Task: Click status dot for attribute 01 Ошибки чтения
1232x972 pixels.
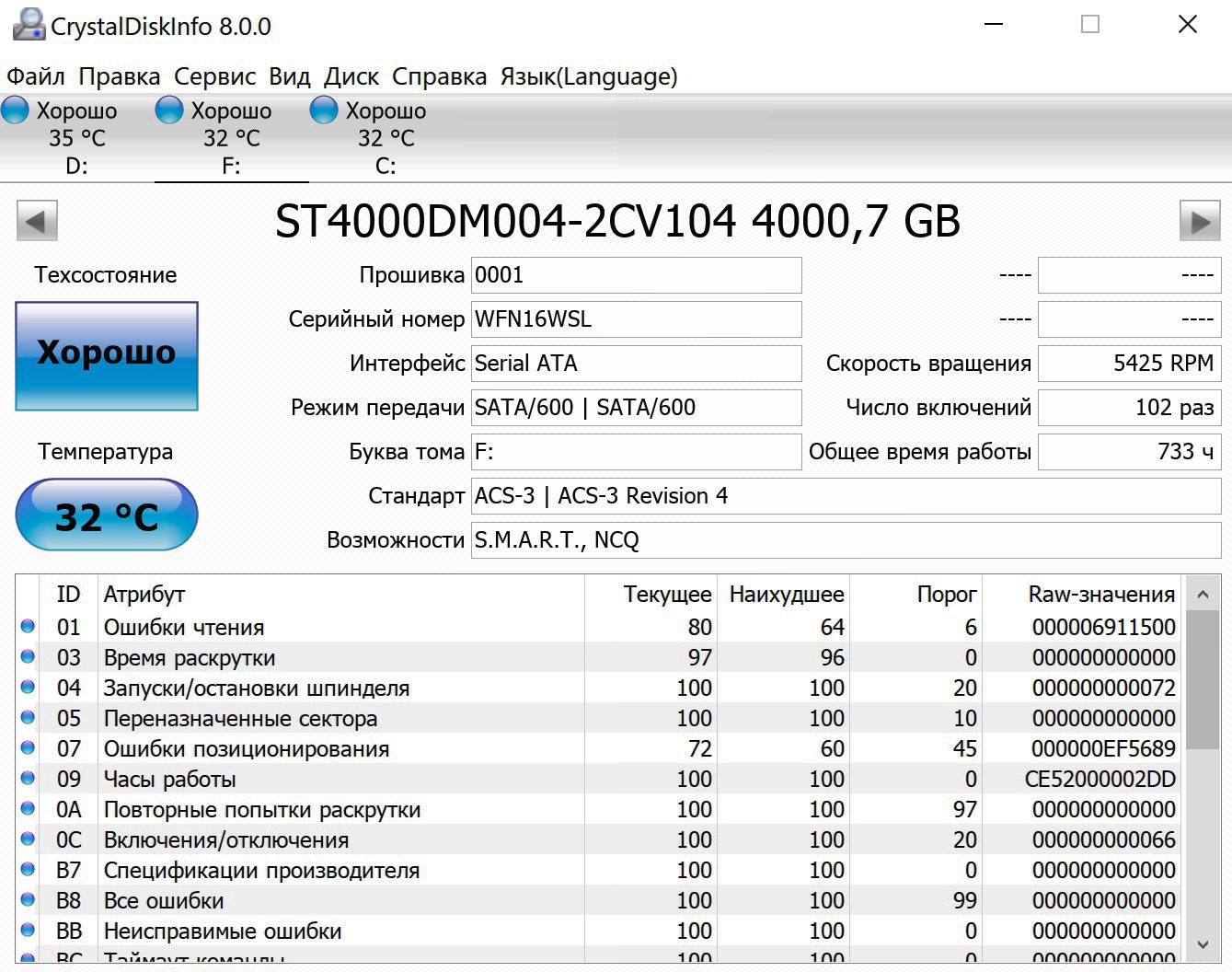Action: [28, 627]
